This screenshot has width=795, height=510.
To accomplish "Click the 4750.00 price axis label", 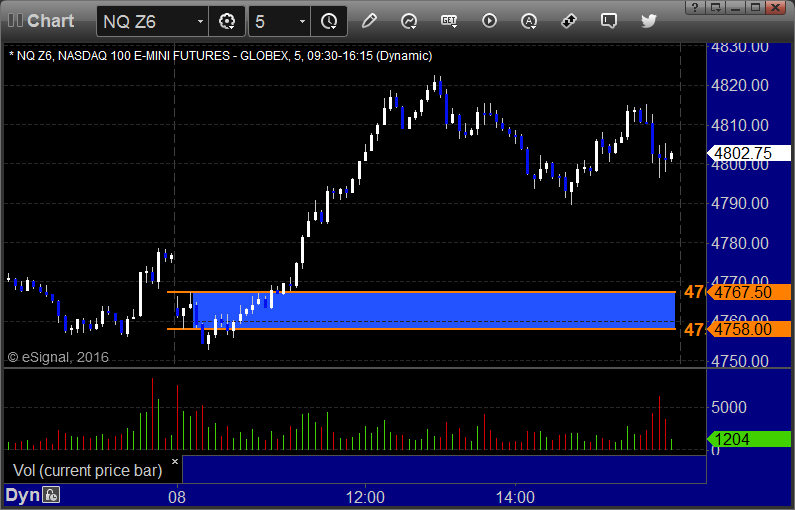I will pyautogui.click(x=740, y=361).
